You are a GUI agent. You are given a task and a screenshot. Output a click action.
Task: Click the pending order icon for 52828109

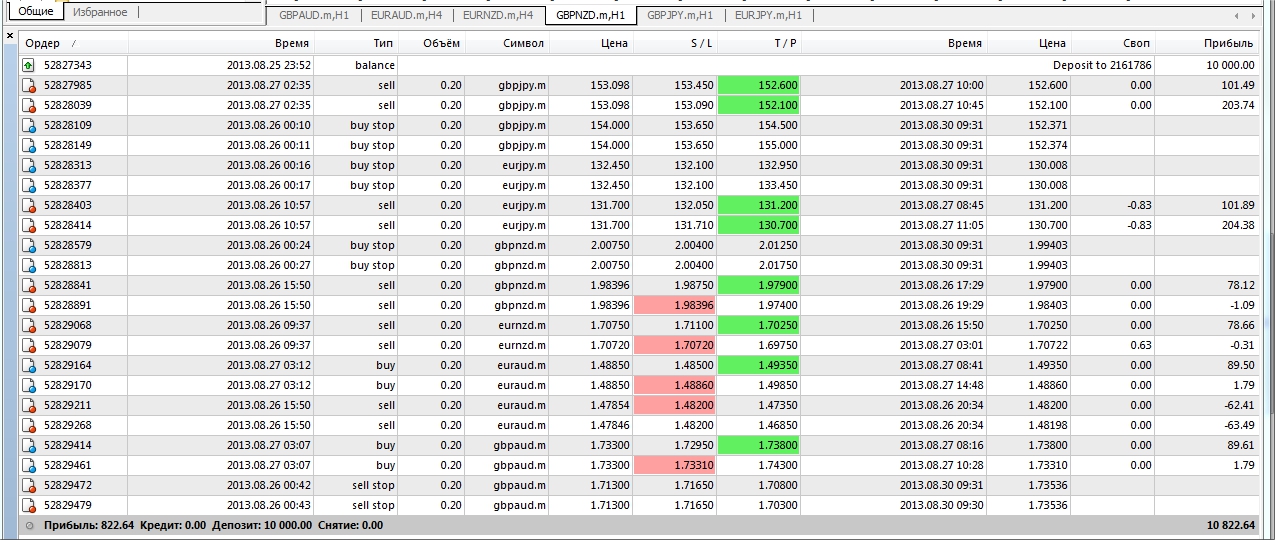[x=30, y=125]
